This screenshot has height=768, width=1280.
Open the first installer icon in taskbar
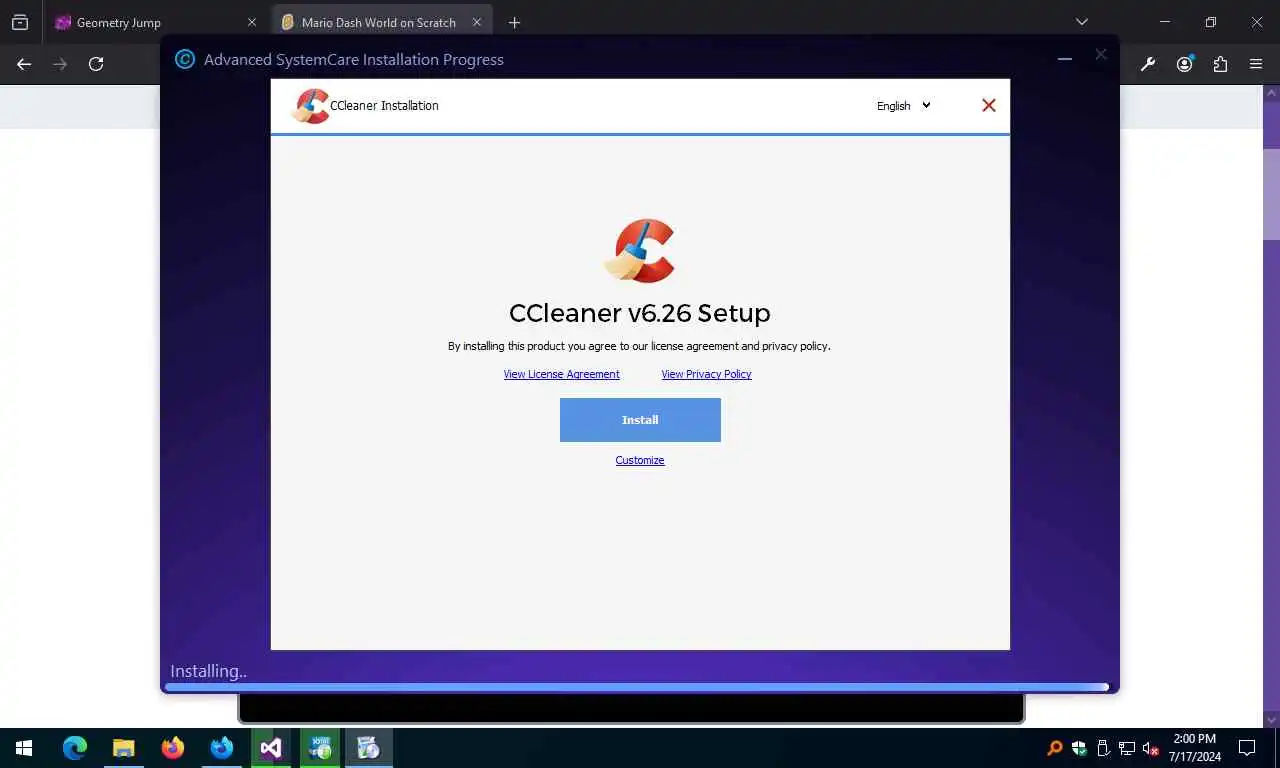click(319, 748)
